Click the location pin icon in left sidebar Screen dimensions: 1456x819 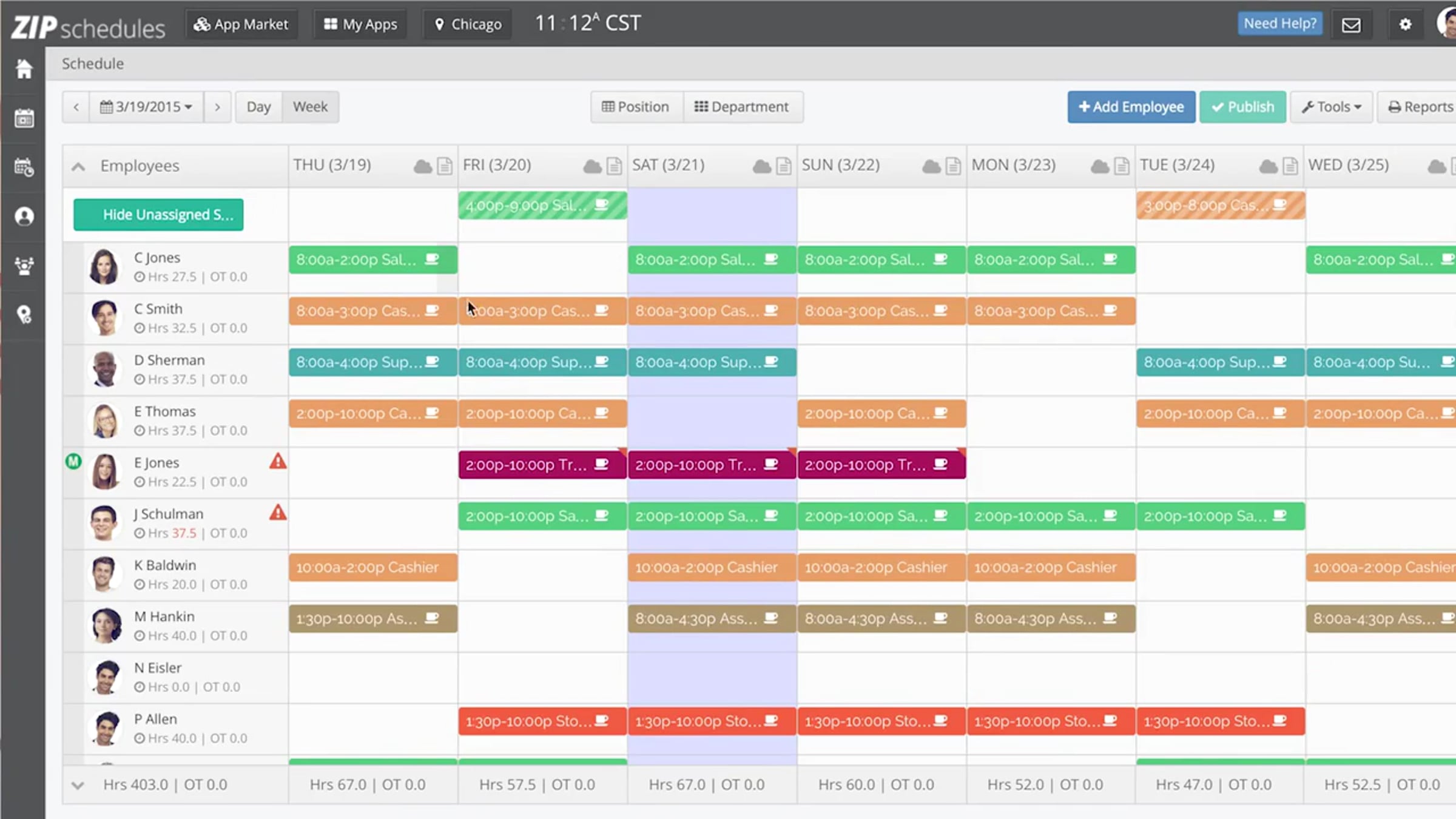point(24,315)
